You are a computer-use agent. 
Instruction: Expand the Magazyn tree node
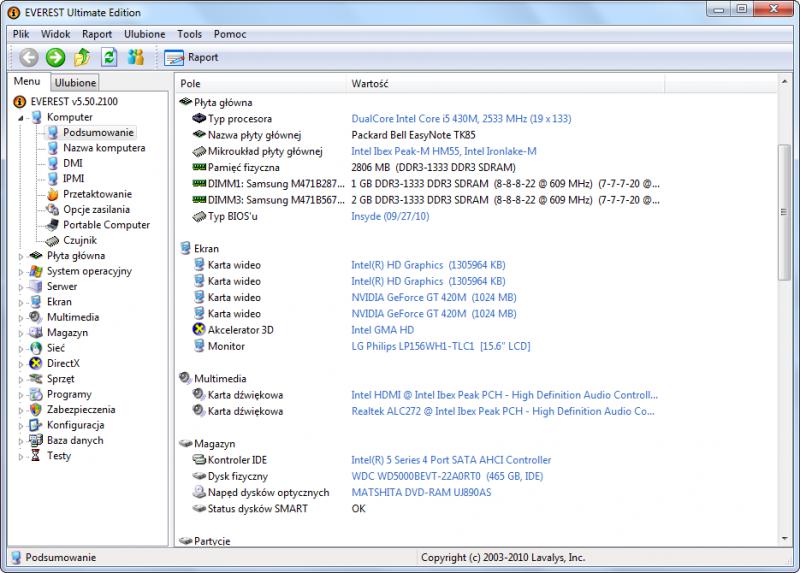pos(21,334)
